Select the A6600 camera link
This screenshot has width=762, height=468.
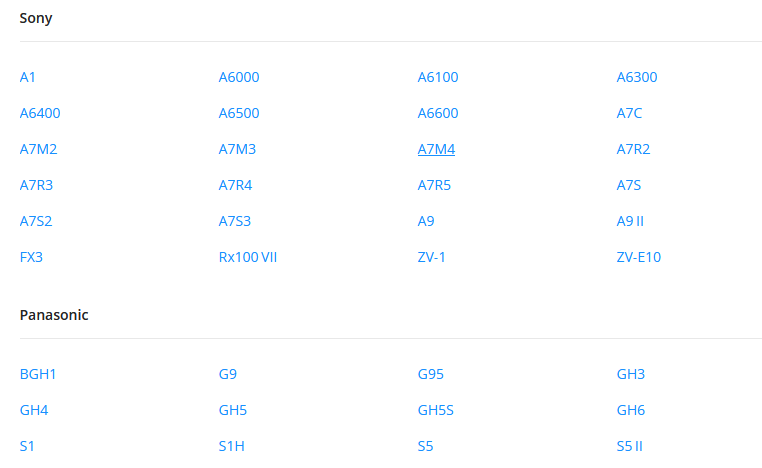click(438, 113)
